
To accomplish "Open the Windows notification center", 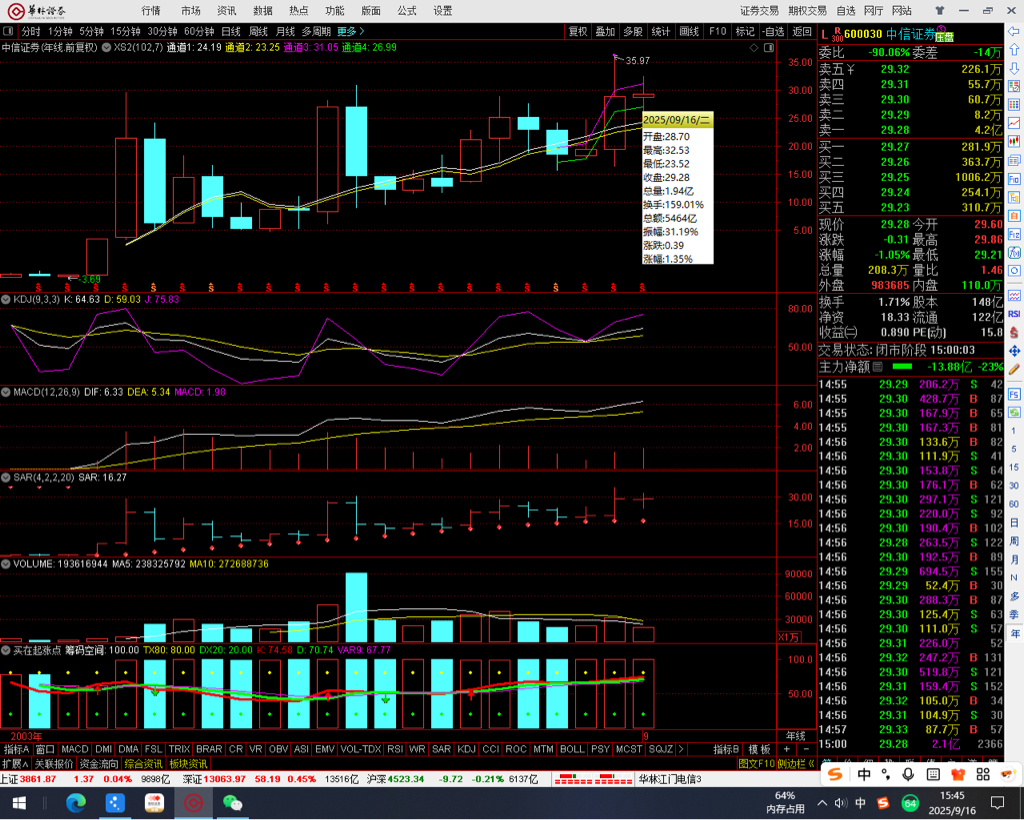I will click(998, 803).
